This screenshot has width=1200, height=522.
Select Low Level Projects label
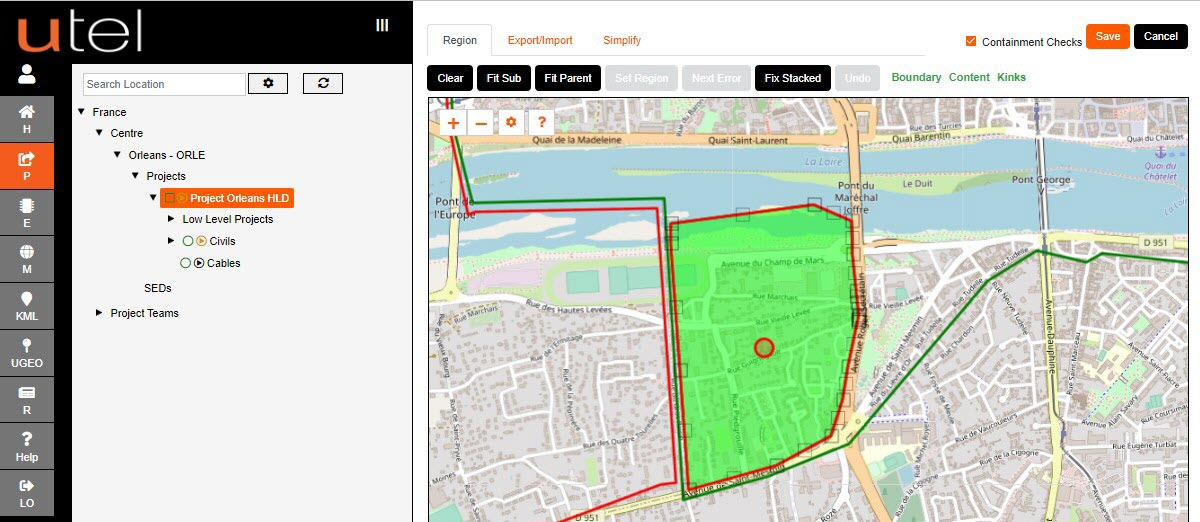point(228,219)
